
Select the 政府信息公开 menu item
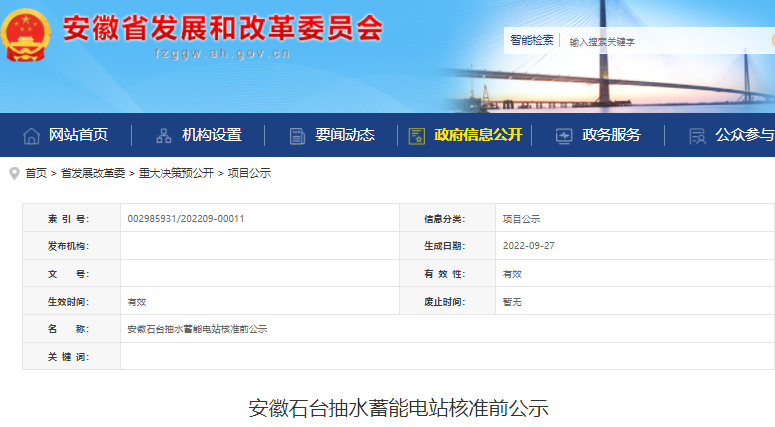(x=478, y=135)
